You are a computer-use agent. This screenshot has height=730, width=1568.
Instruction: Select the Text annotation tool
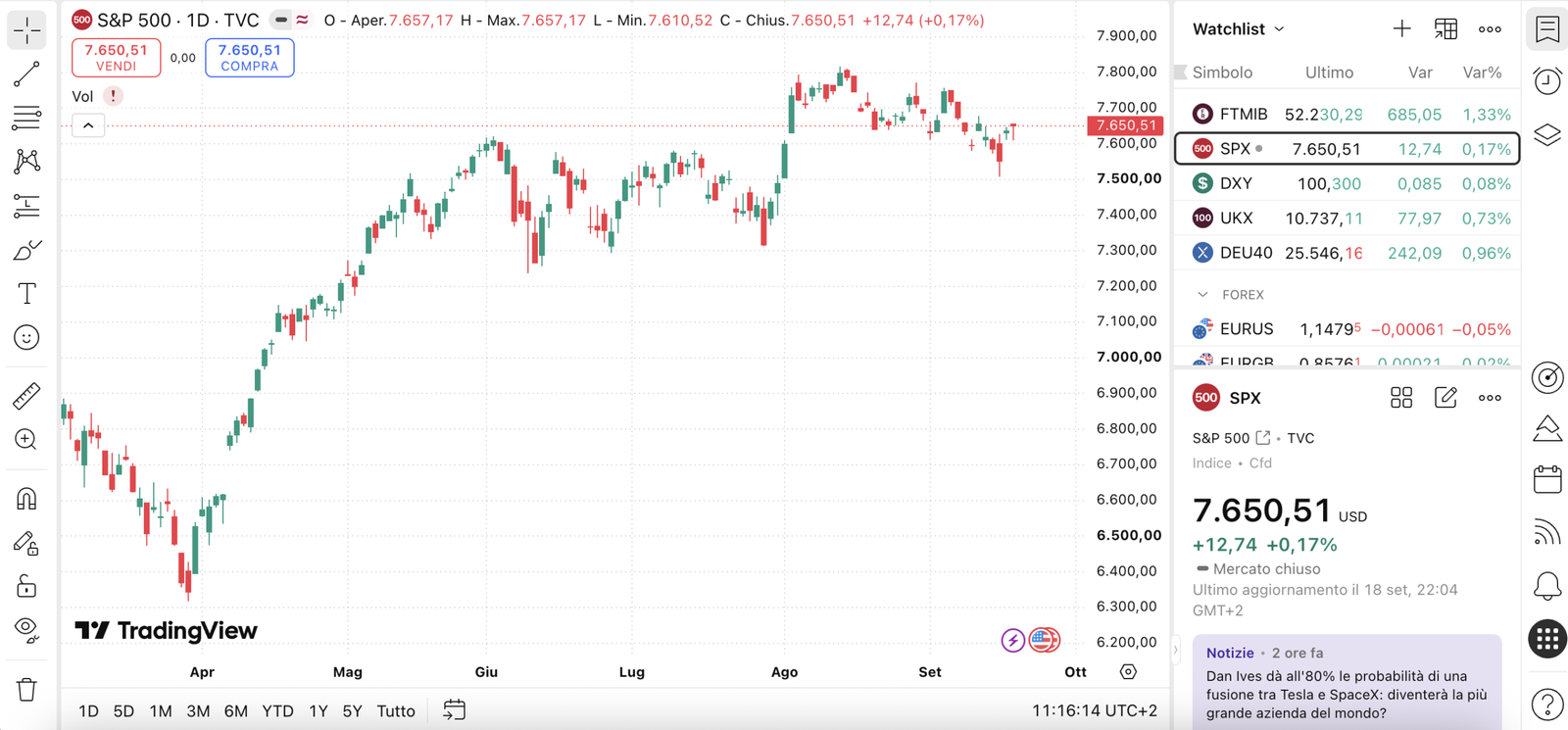tap(26, 294)
